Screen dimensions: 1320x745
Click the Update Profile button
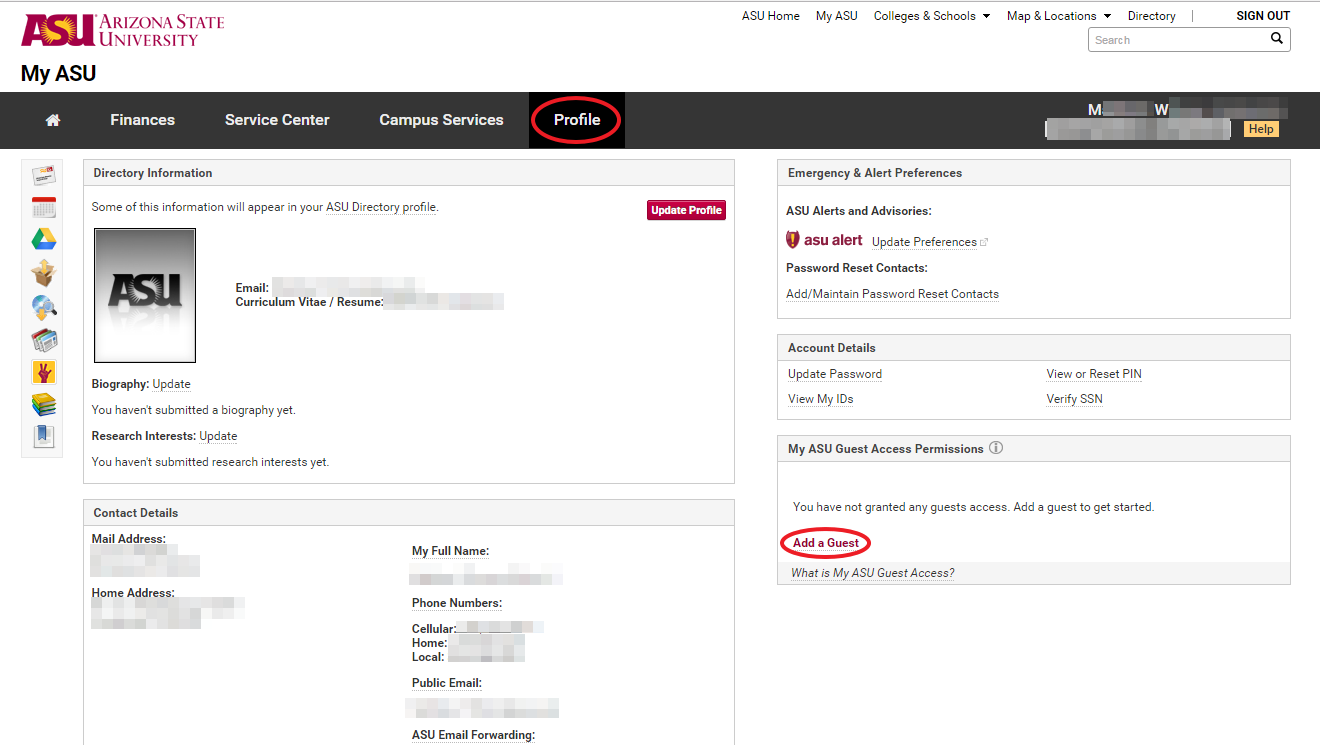686,209
